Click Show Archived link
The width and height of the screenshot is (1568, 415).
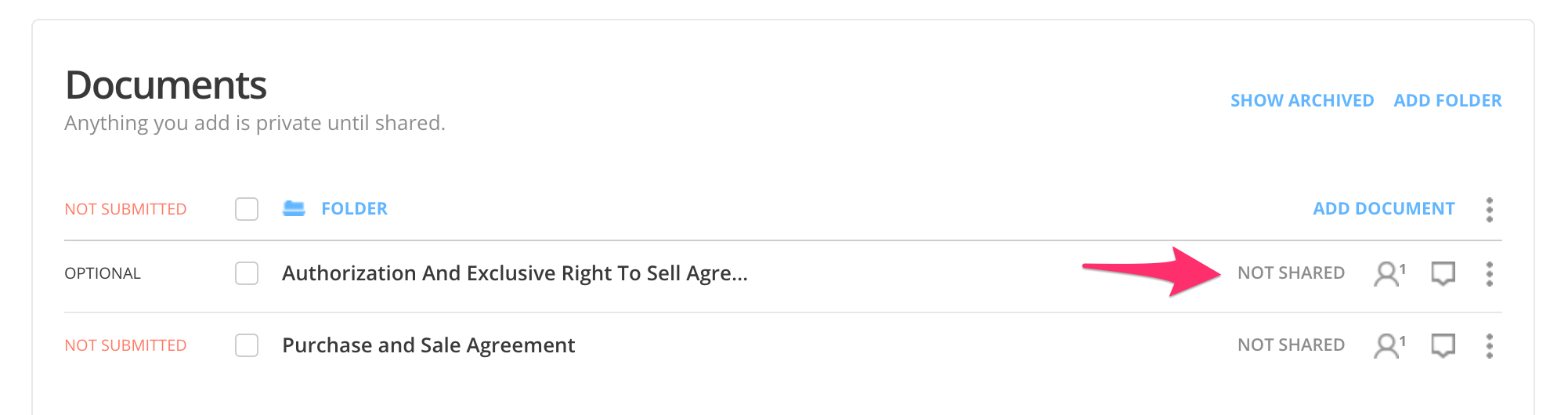1302,100
